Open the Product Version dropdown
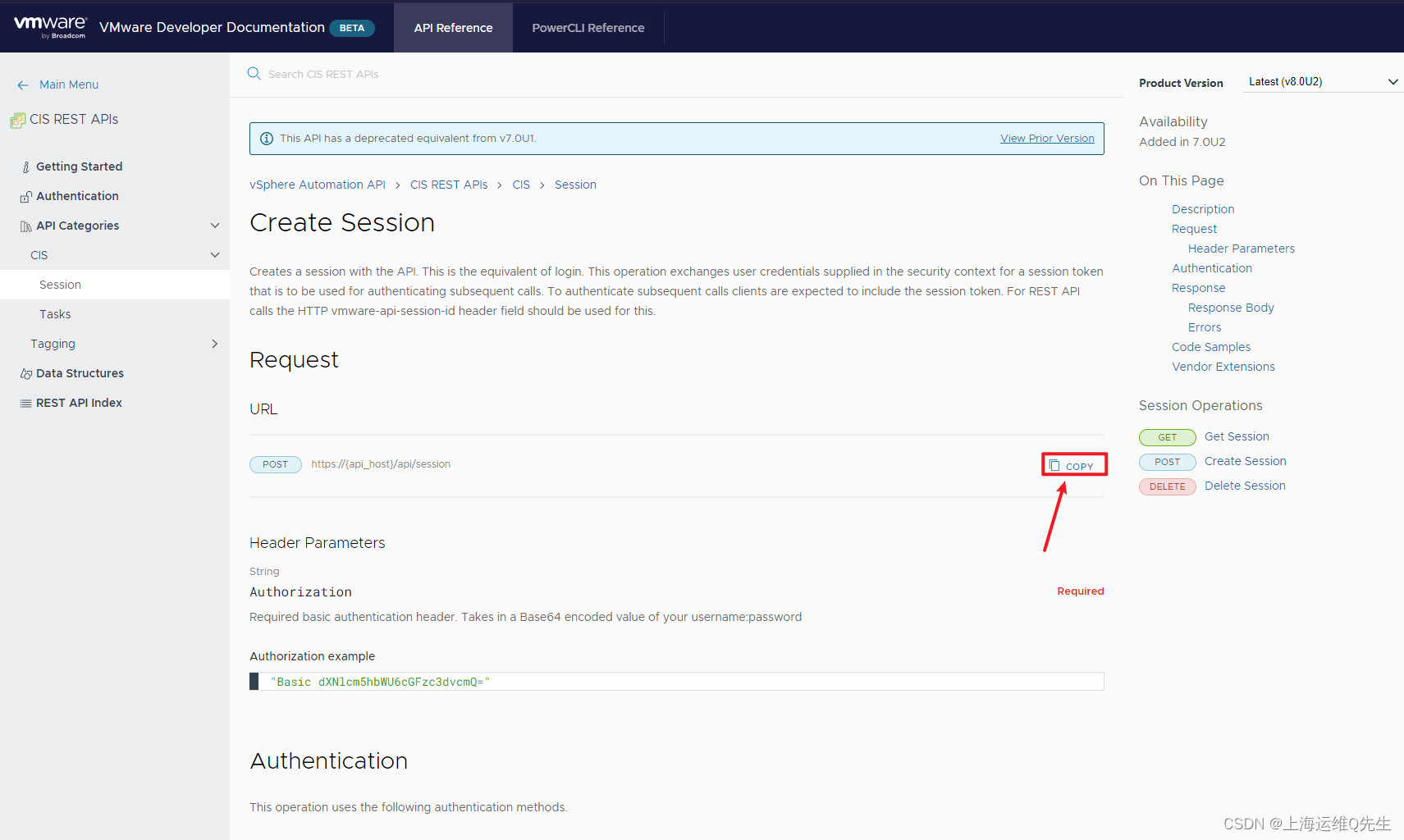The height and width of the screenshot is (840, 1404). tap(1323, 82)
